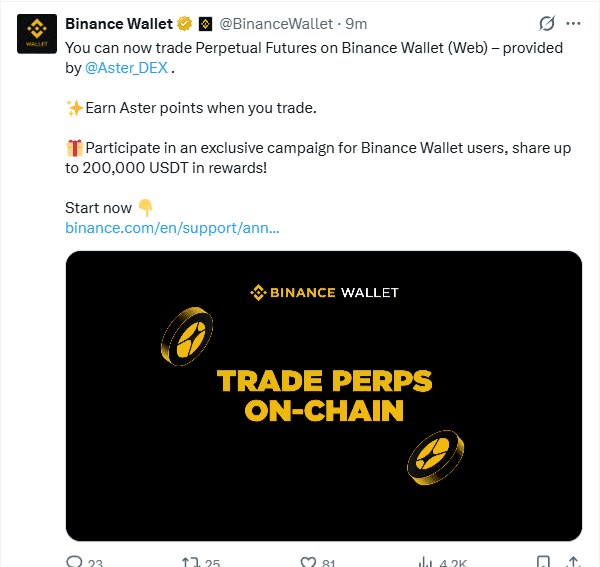Open the 9m post timestamp
The image size is (600, 567).
356,23
